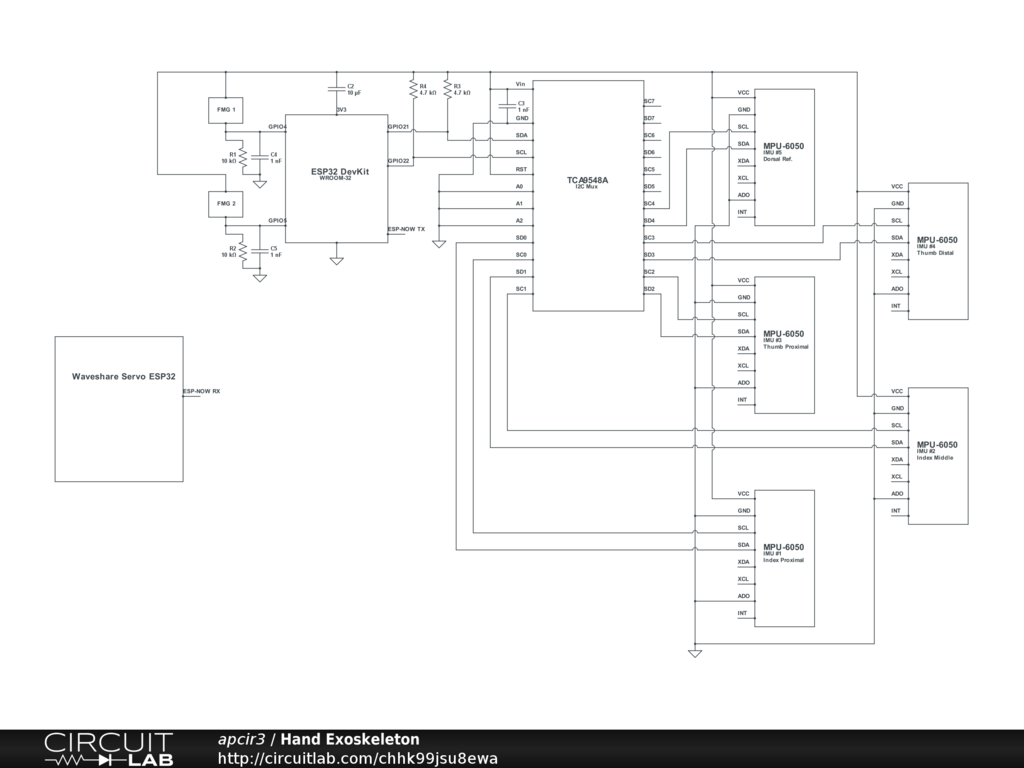Select the FMG 1 sensor block
The width and height of the screenshot is (1024, 768).
pyautogui.click(x=225, y=110)
